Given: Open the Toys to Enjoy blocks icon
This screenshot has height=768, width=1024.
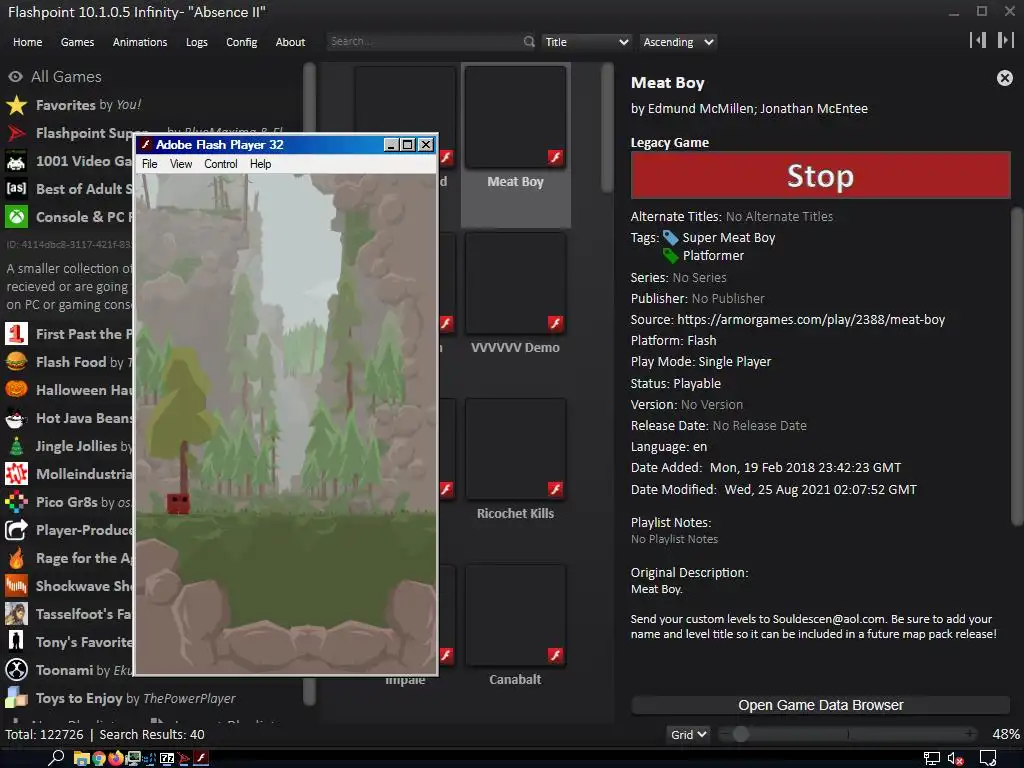Looking at the screenshot, I should click(x=16, y=698).
